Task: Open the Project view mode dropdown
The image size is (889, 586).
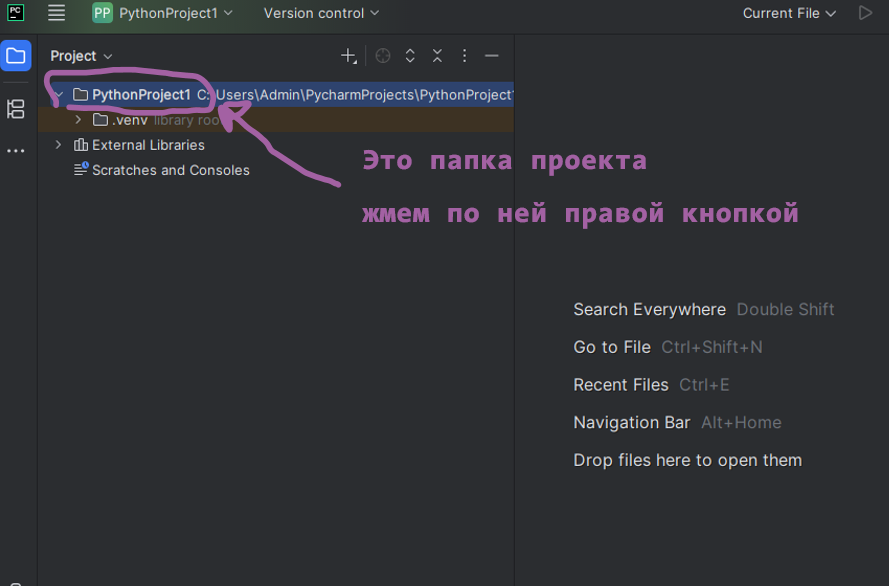Action: tap(81, 56)
